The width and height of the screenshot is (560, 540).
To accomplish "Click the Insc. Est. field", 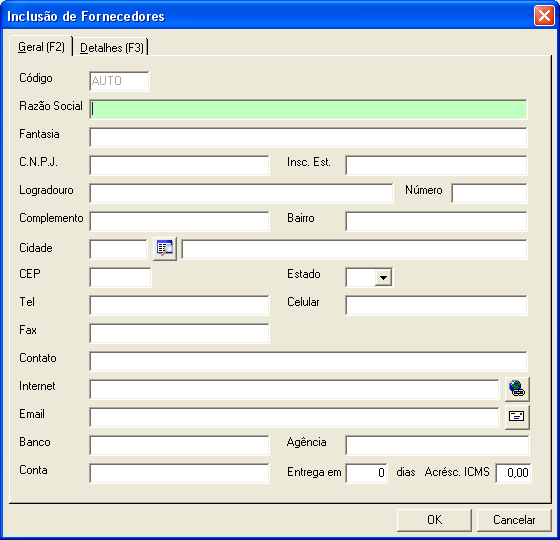I will tap(436, 165).
